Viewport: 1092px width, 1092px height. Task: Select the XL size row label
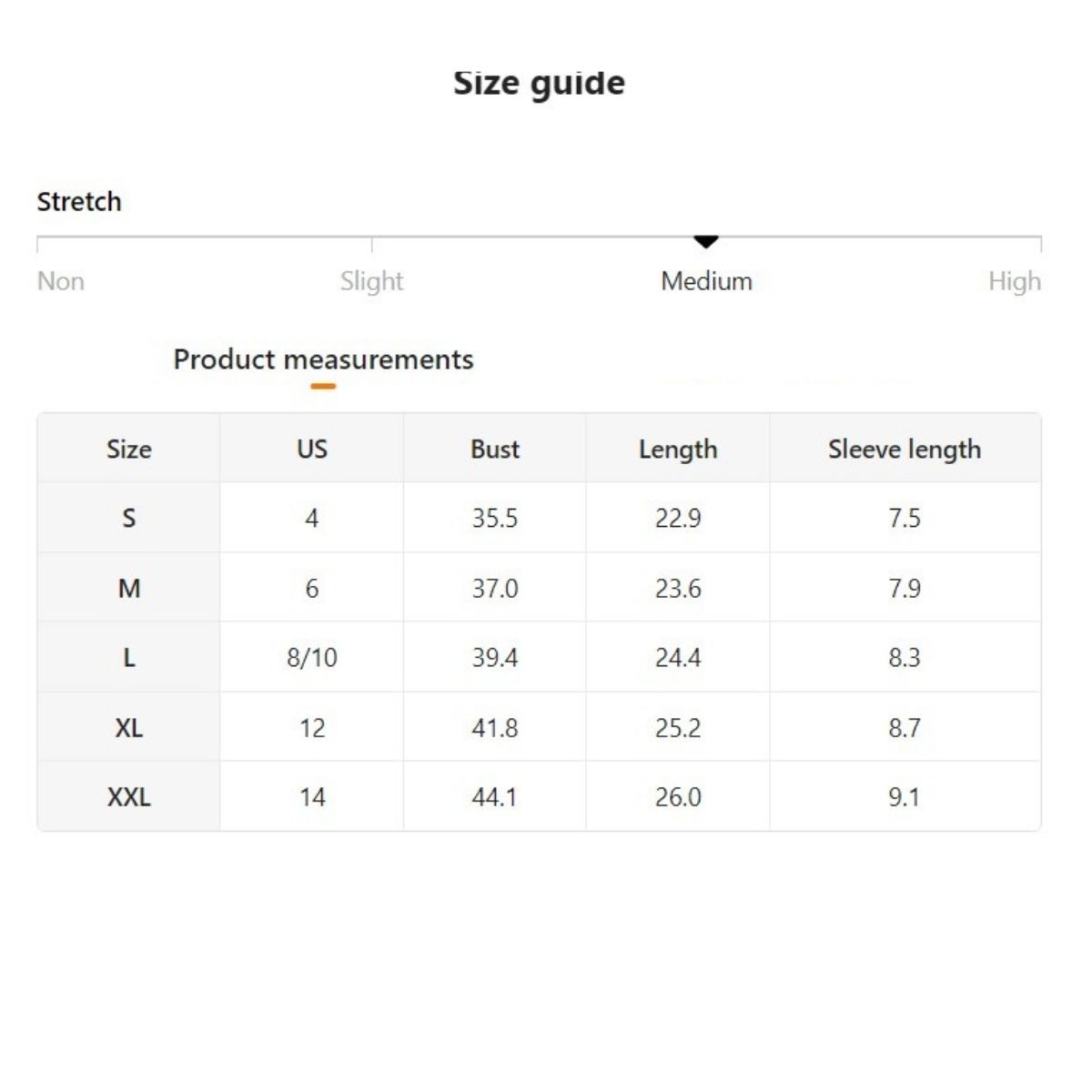128,728
